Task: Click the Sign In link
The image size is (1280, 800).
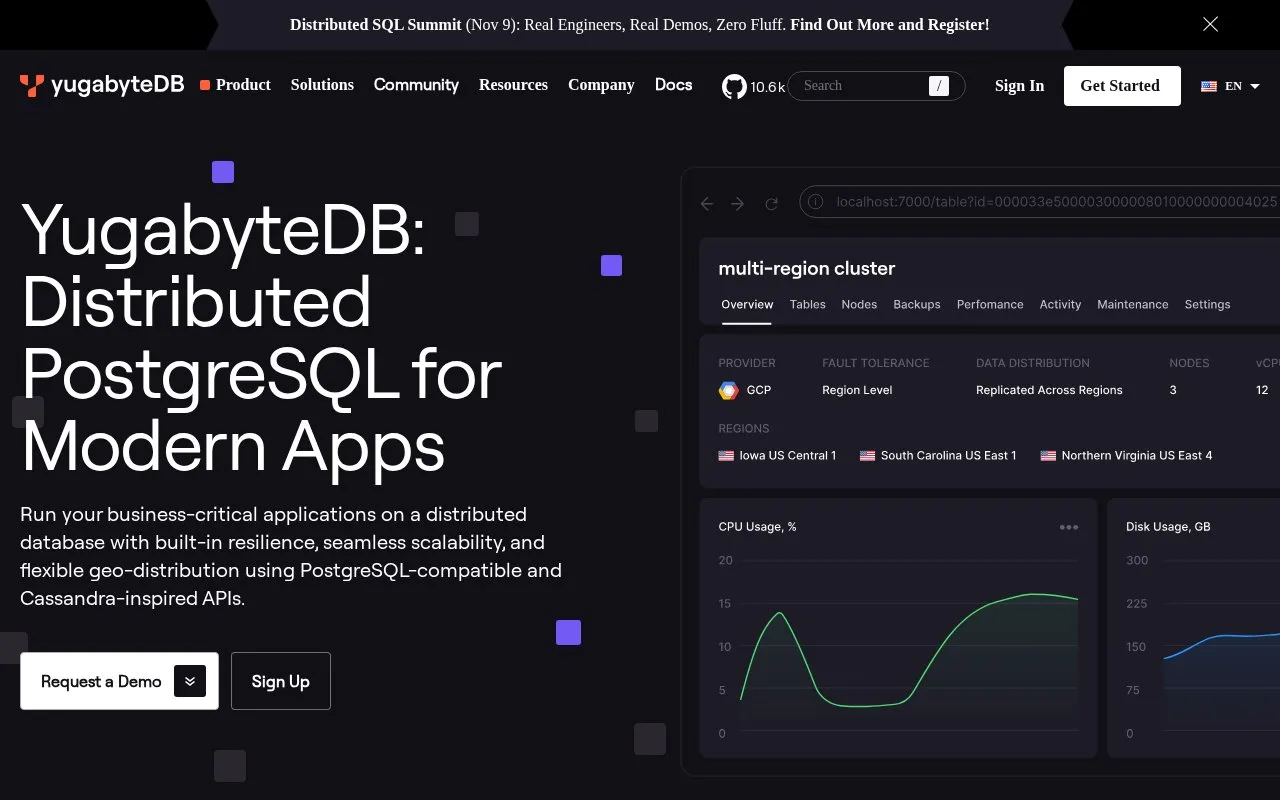Action: click(1019, 86)
